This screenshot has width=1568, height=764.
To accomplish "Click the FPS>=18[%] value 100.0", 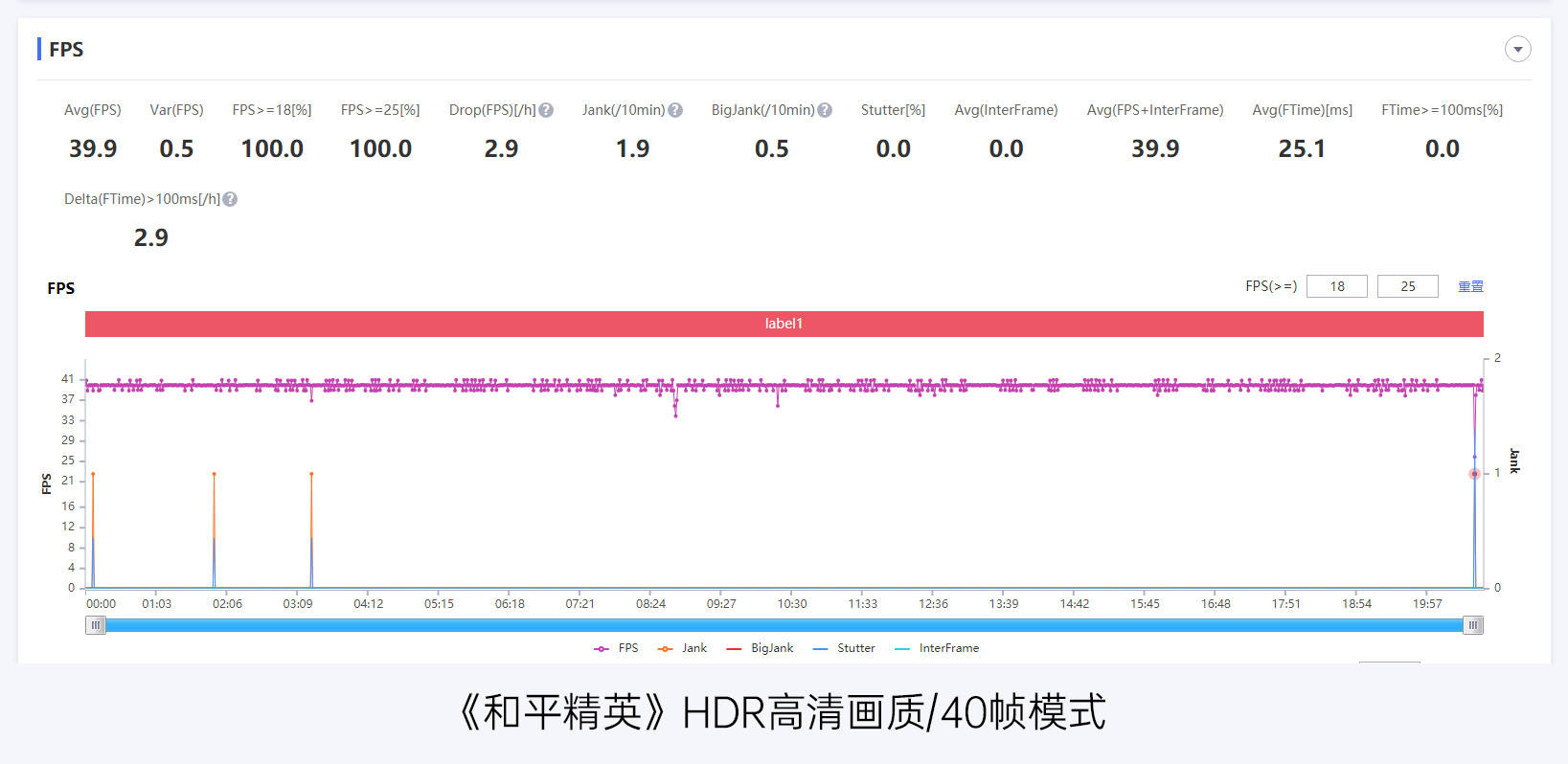I will [x=272, y=149].
